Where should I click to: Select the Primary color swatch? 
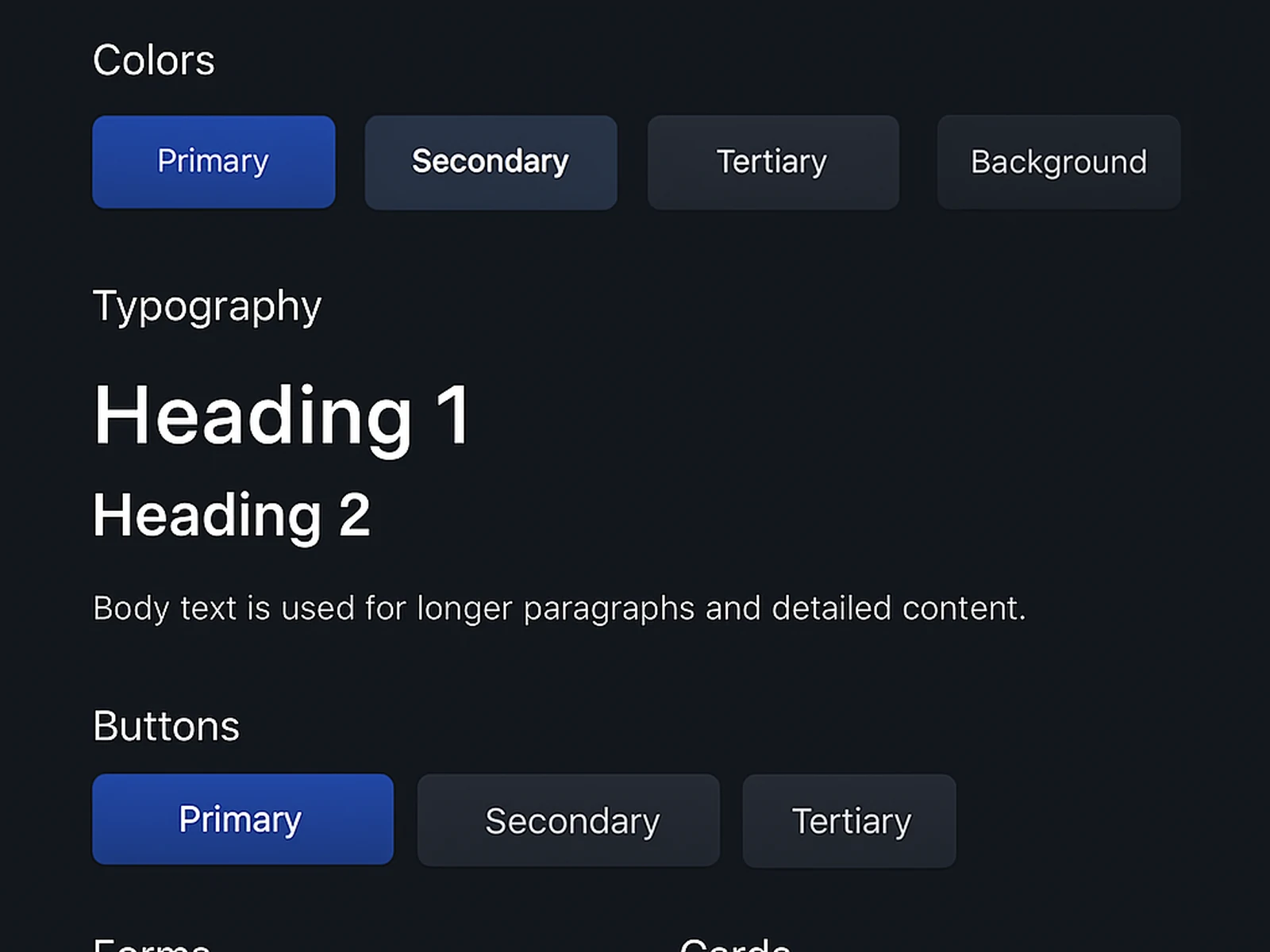click(x=214, y=162)
